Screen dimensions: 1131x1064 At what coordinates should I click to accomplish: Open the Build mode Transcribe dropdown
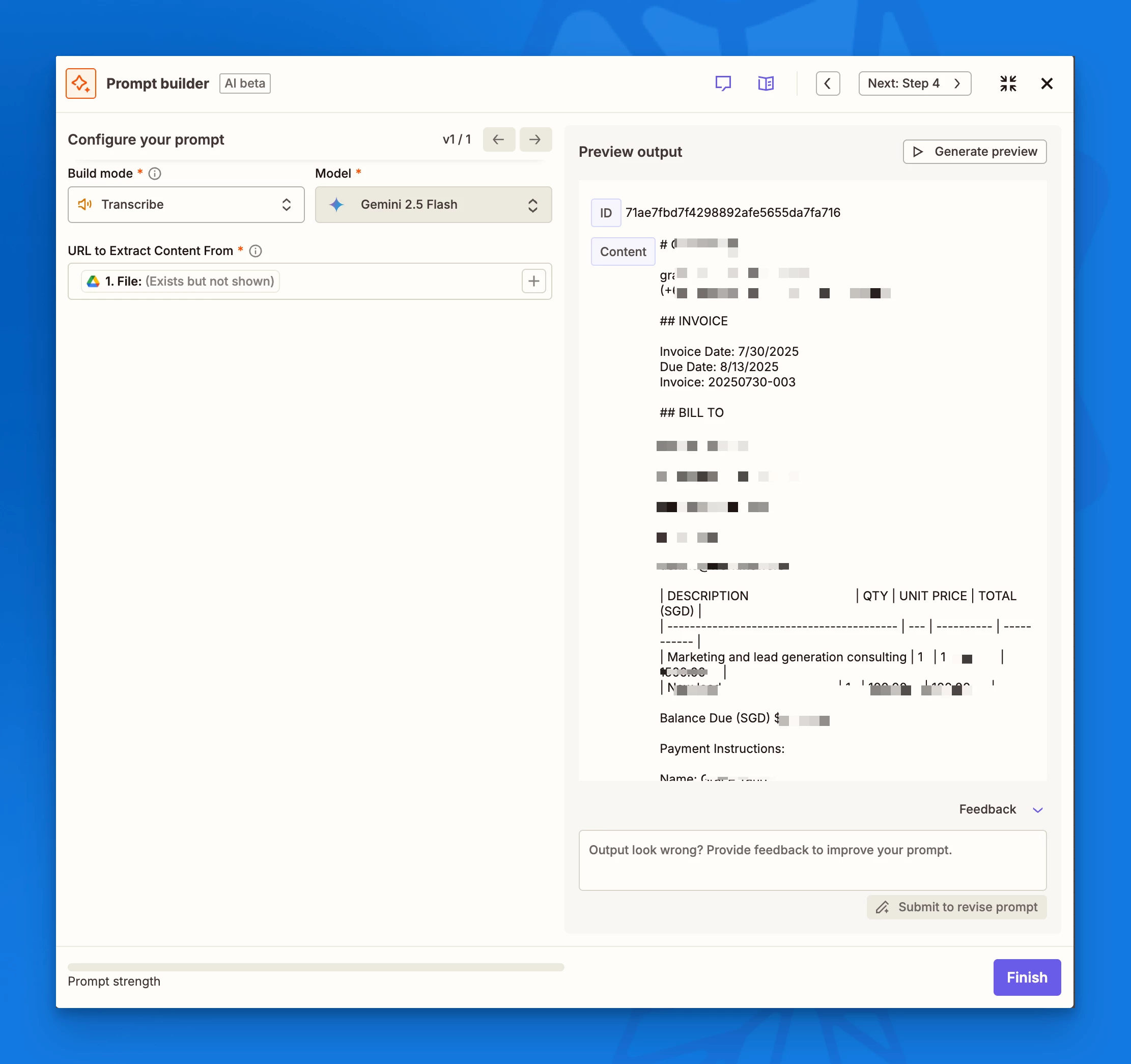click(185, 205)
